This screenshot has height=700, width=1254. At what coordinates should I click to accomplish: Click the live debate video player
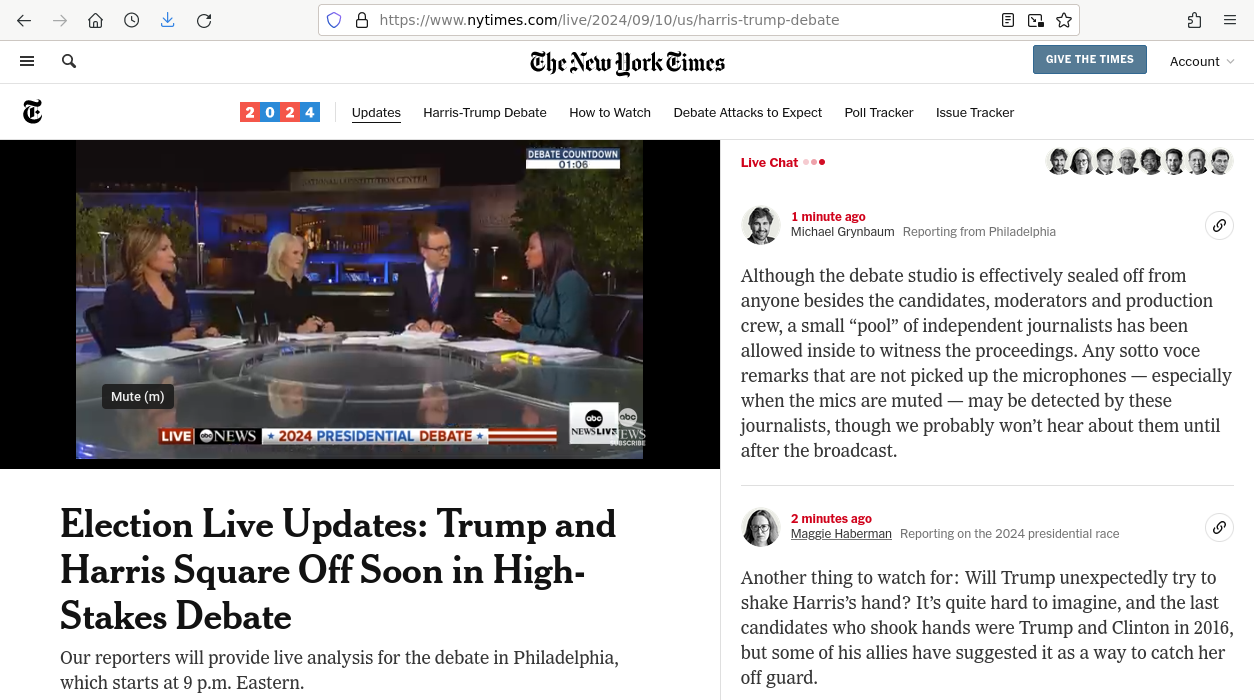359,300
